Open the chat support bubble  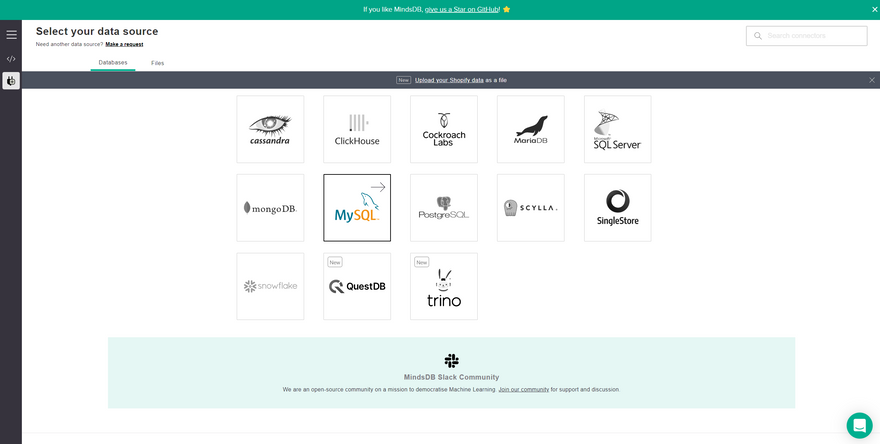coord(859,425)
